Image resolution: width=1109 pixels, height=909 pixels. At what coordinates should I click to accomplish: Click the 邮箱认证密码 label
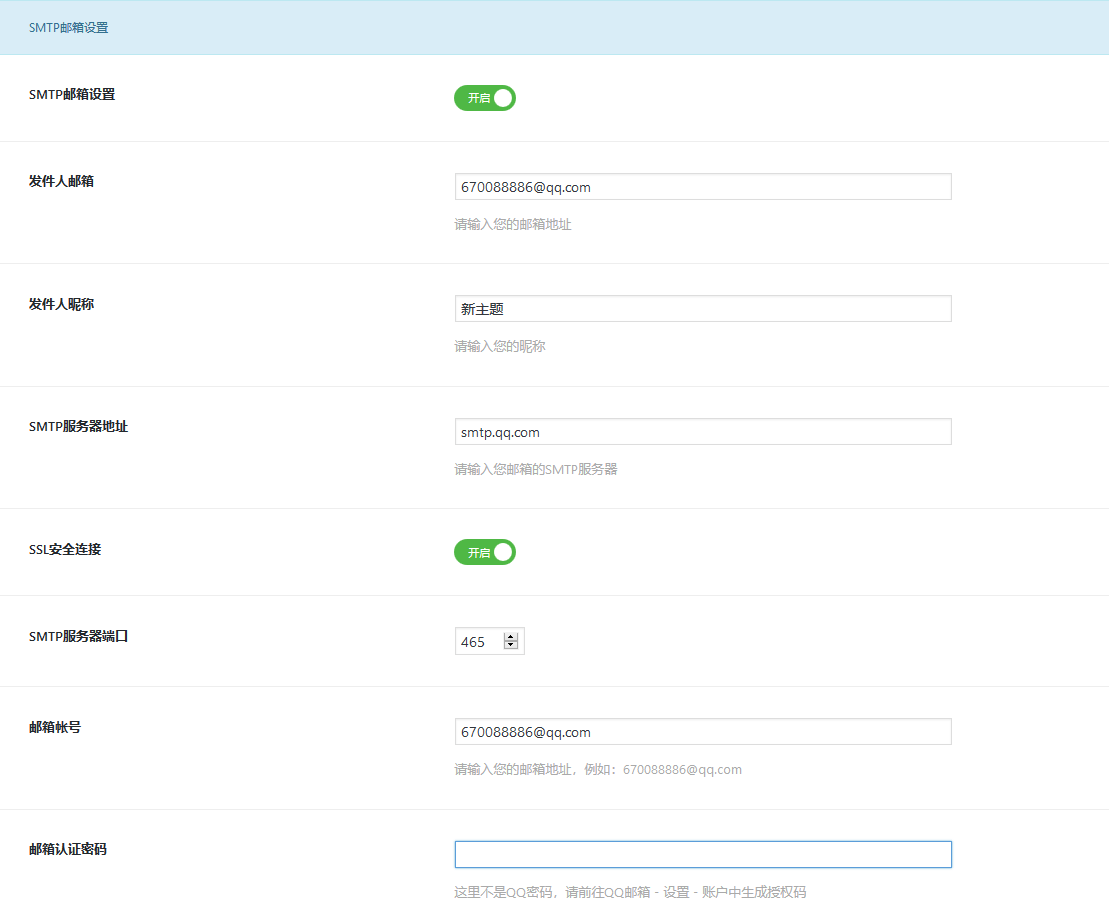[67, 849]
